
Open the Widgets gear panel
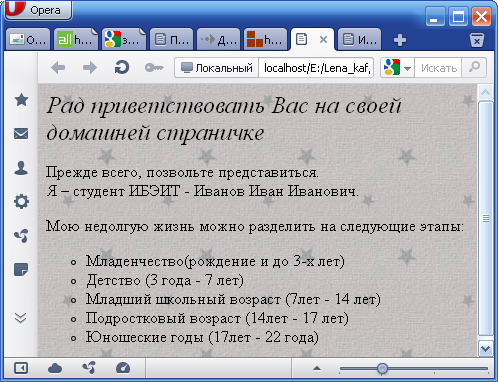[x=21, y=202]
